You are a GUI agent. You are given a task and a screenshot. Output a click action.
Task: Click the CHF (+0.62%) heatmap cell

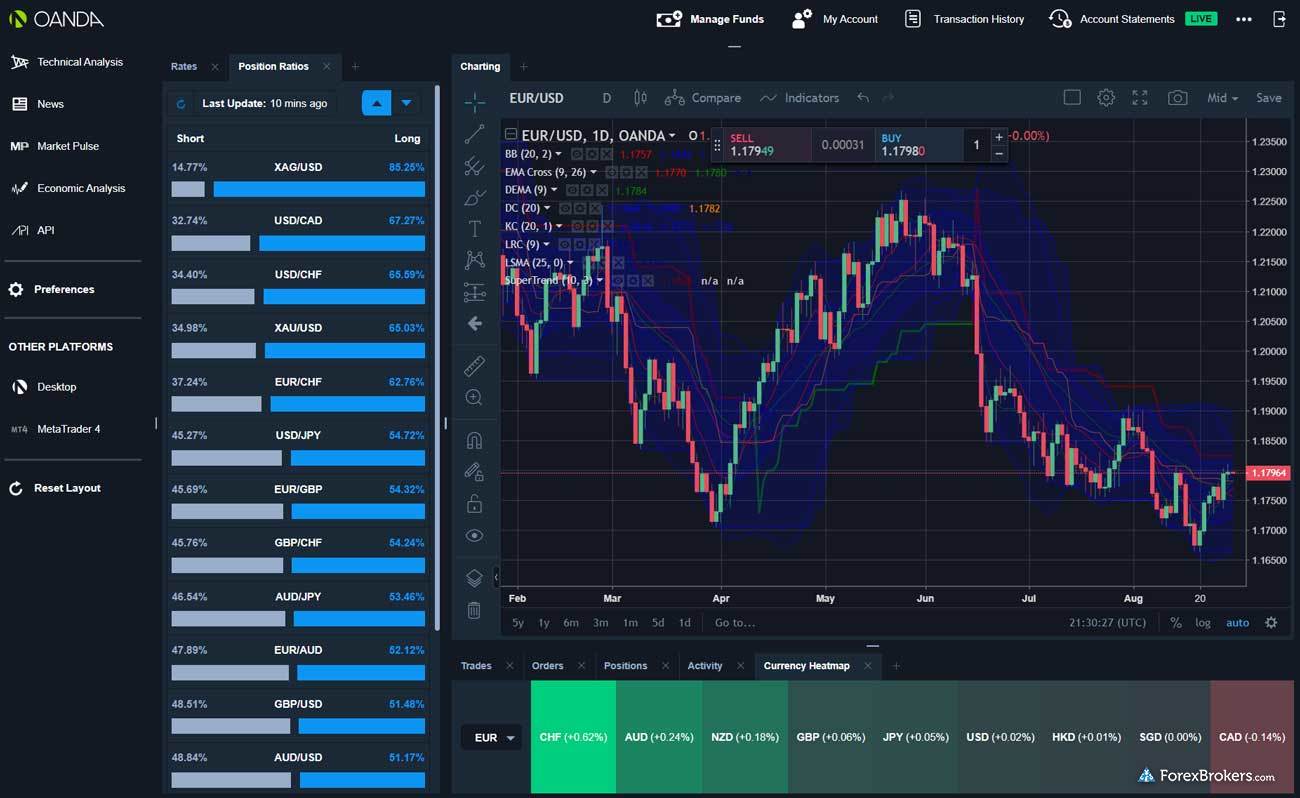pos(573,738)
